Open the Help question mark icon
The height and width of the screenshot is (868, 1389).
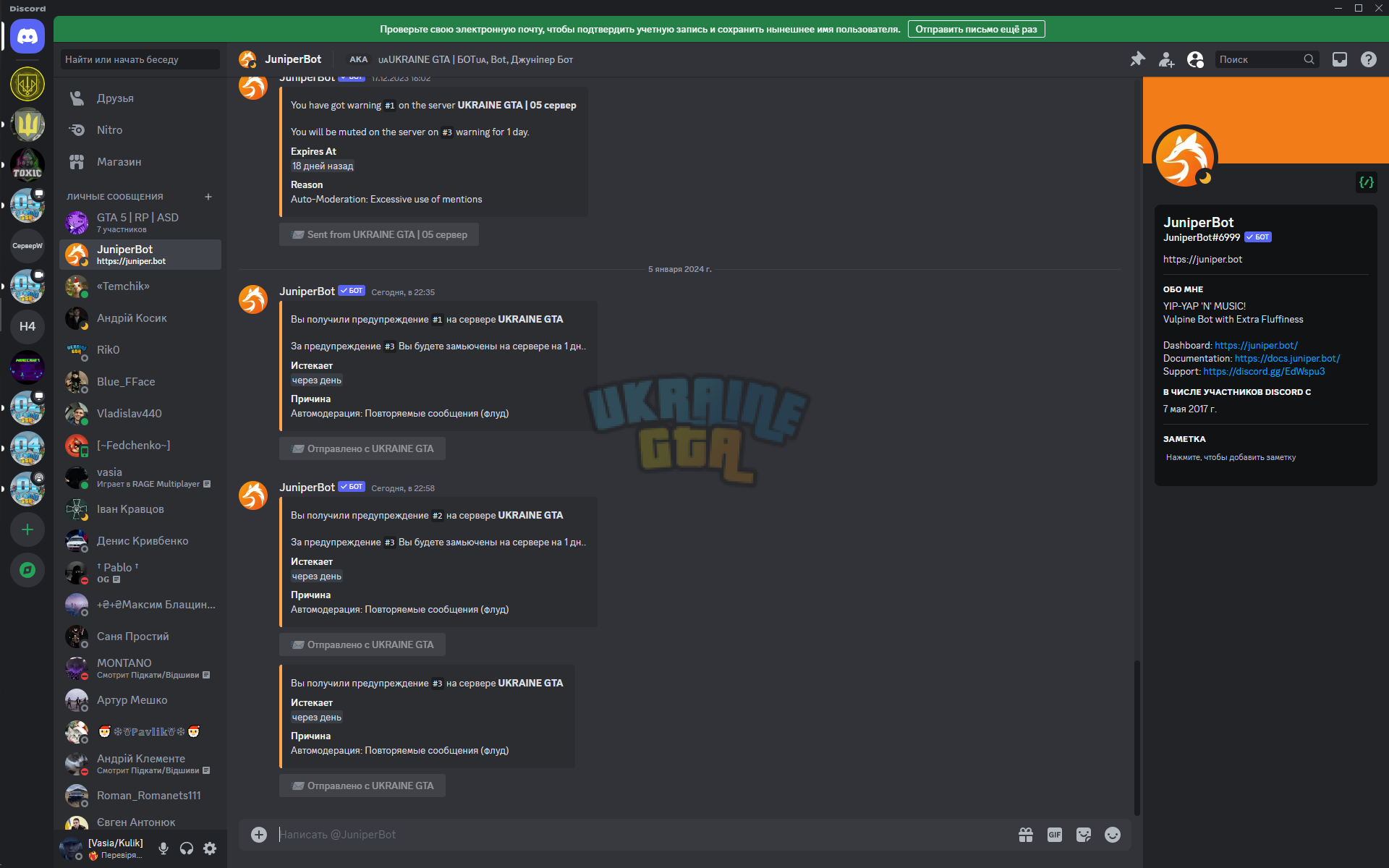tap(1369, 59)
